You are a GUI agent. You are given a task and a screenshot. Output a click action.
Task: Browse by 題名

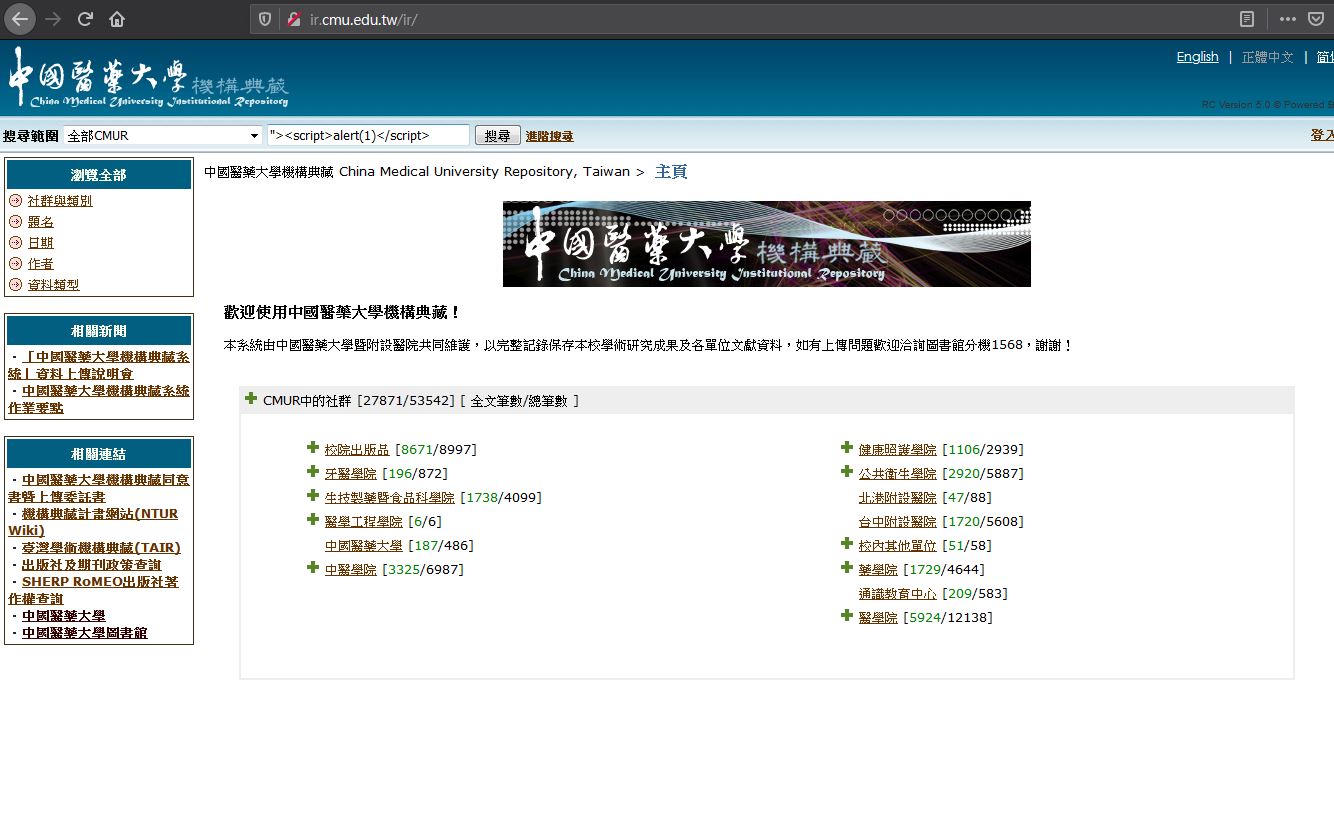click(41, 222)
